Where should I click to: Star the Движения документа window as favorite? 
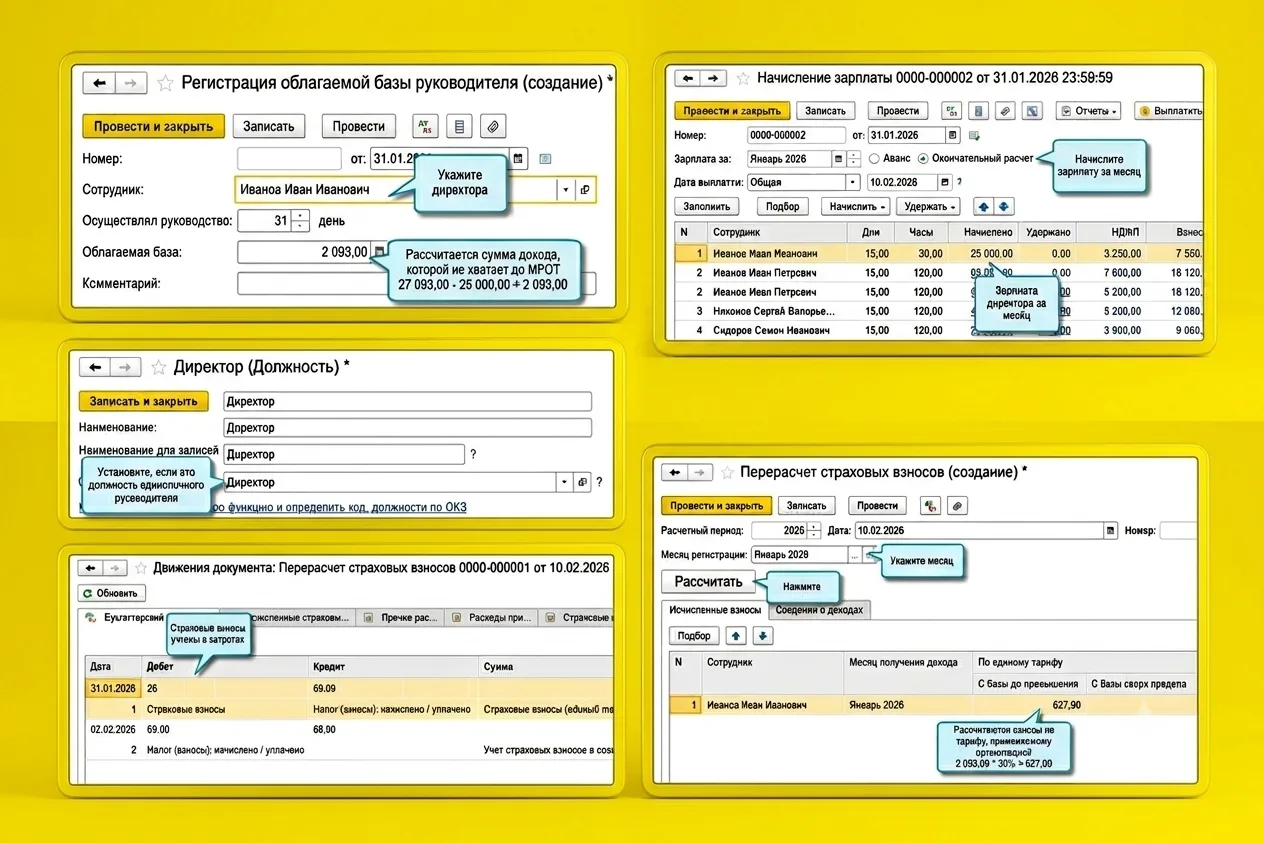[x=140, y=568]
